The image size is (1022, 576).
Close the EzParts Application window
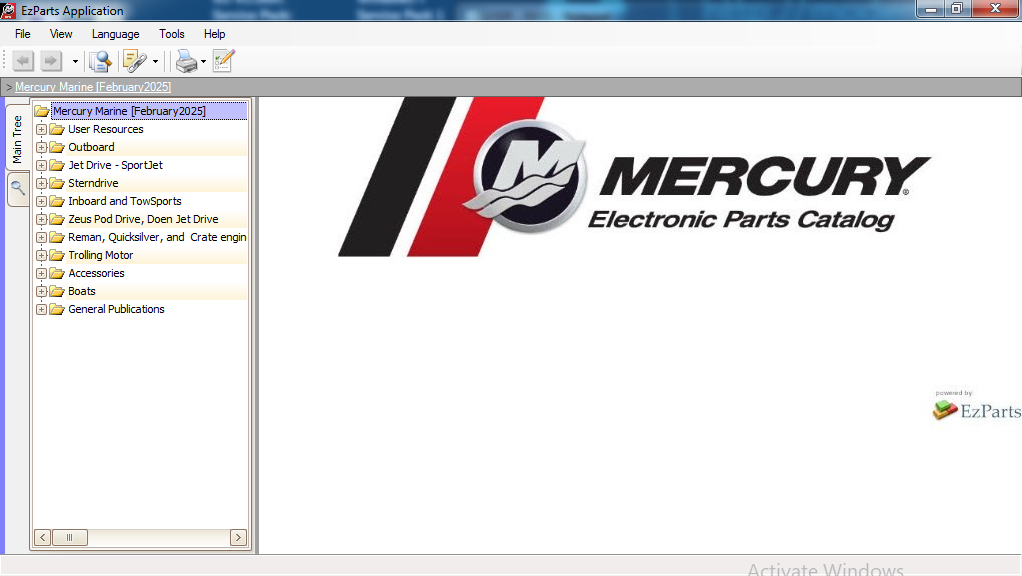pos(995,9)
